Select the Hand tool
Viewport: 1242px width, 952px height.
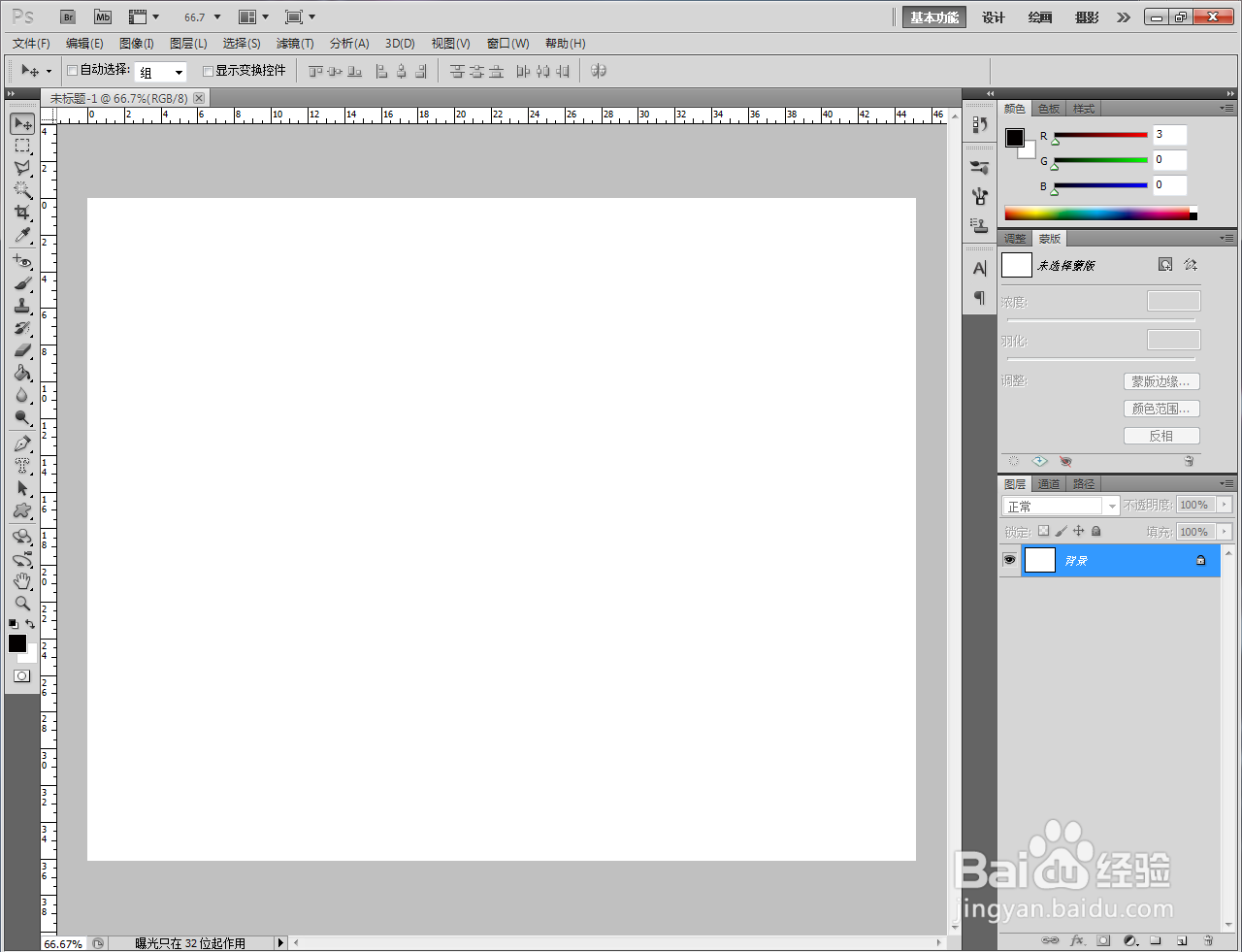point(22,581)
